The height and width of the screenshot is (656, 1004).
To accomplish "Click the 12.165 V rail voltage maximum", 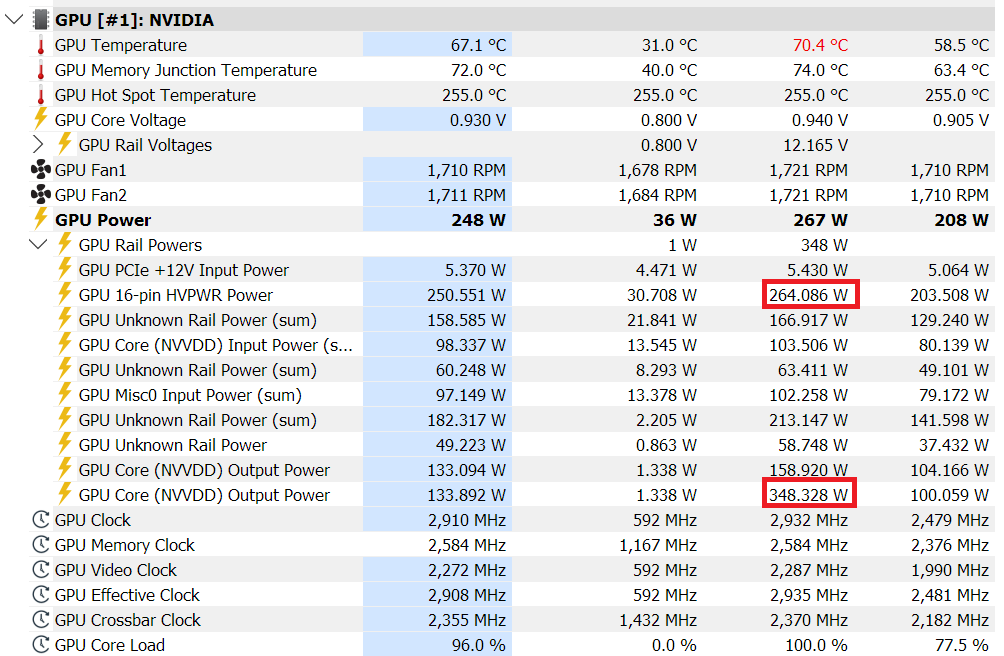I will 815,145.
